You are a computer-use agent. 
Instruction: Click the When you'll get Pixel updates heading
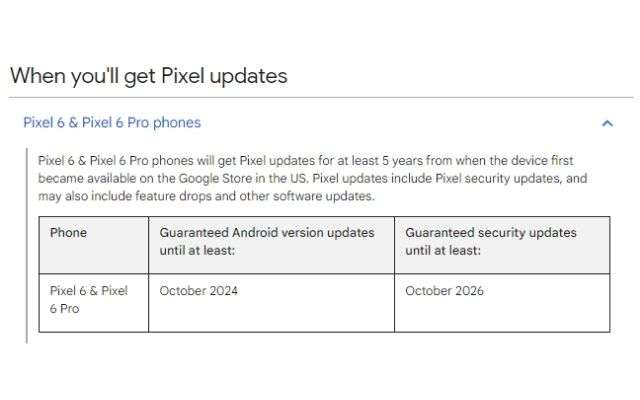point(149,75)
